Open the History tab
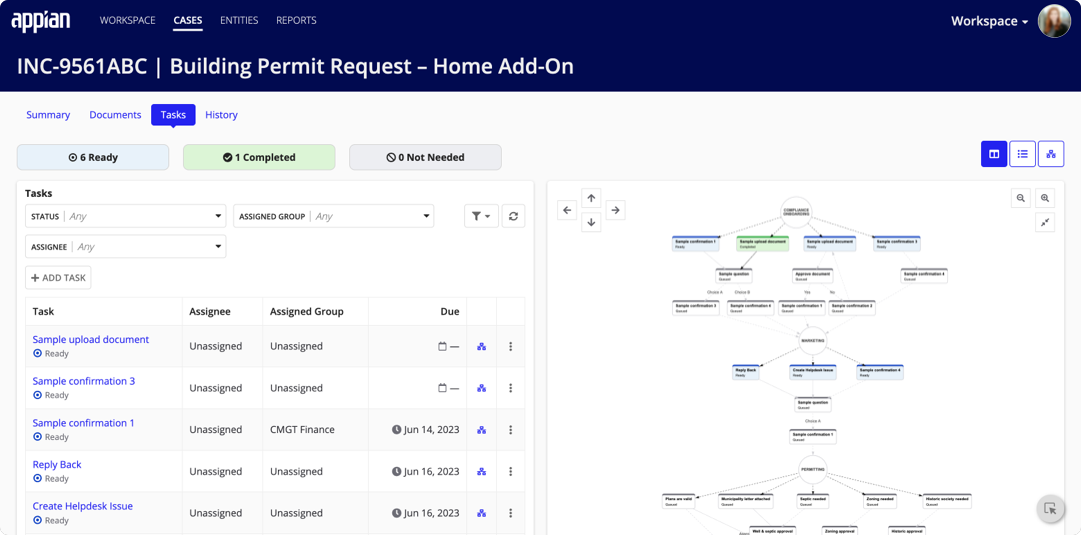Screen dimensions: 1081x535 [221, 115]
